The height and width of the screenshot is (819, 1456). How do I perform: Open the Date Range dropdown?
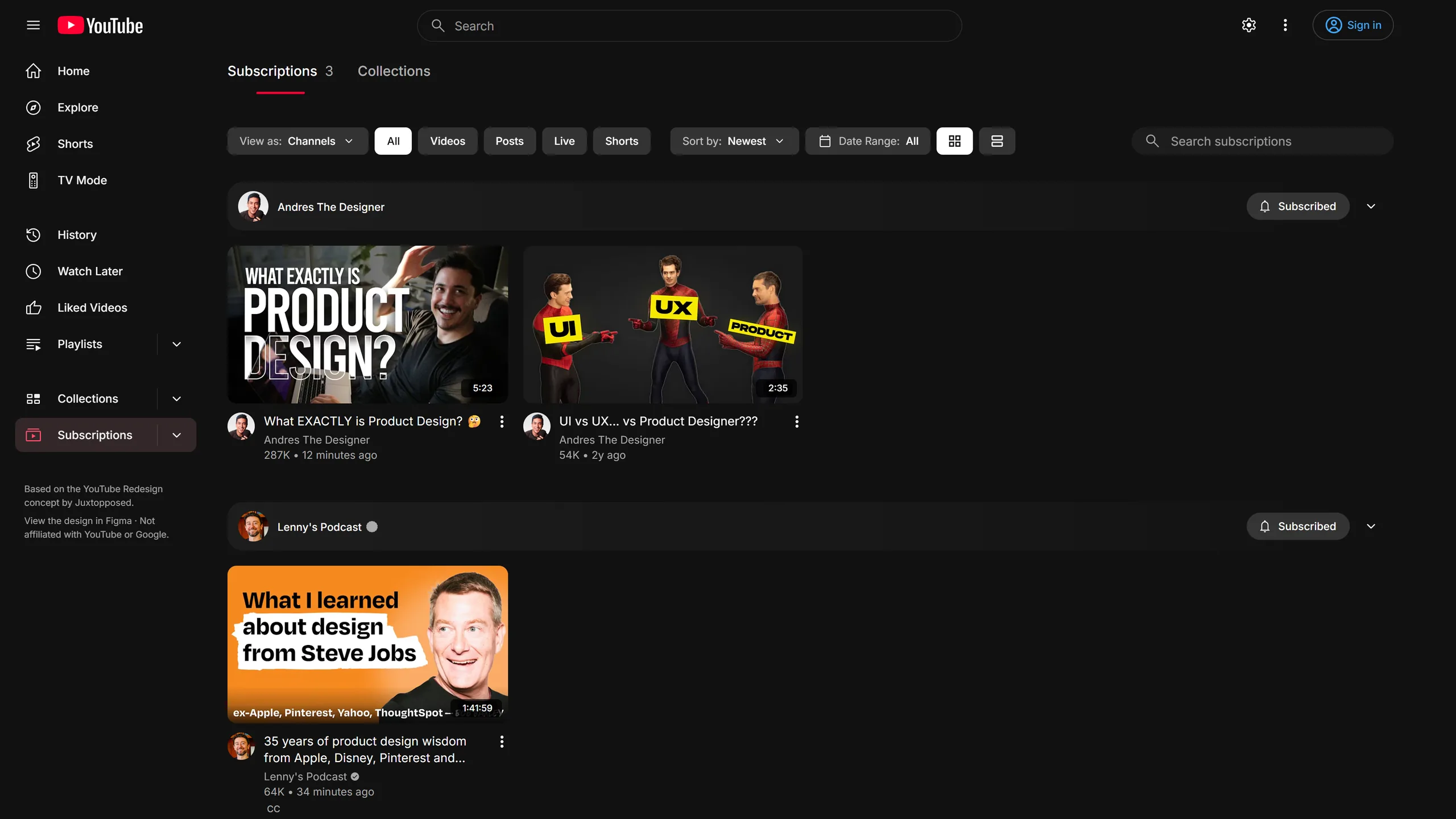tap(868, 141)
